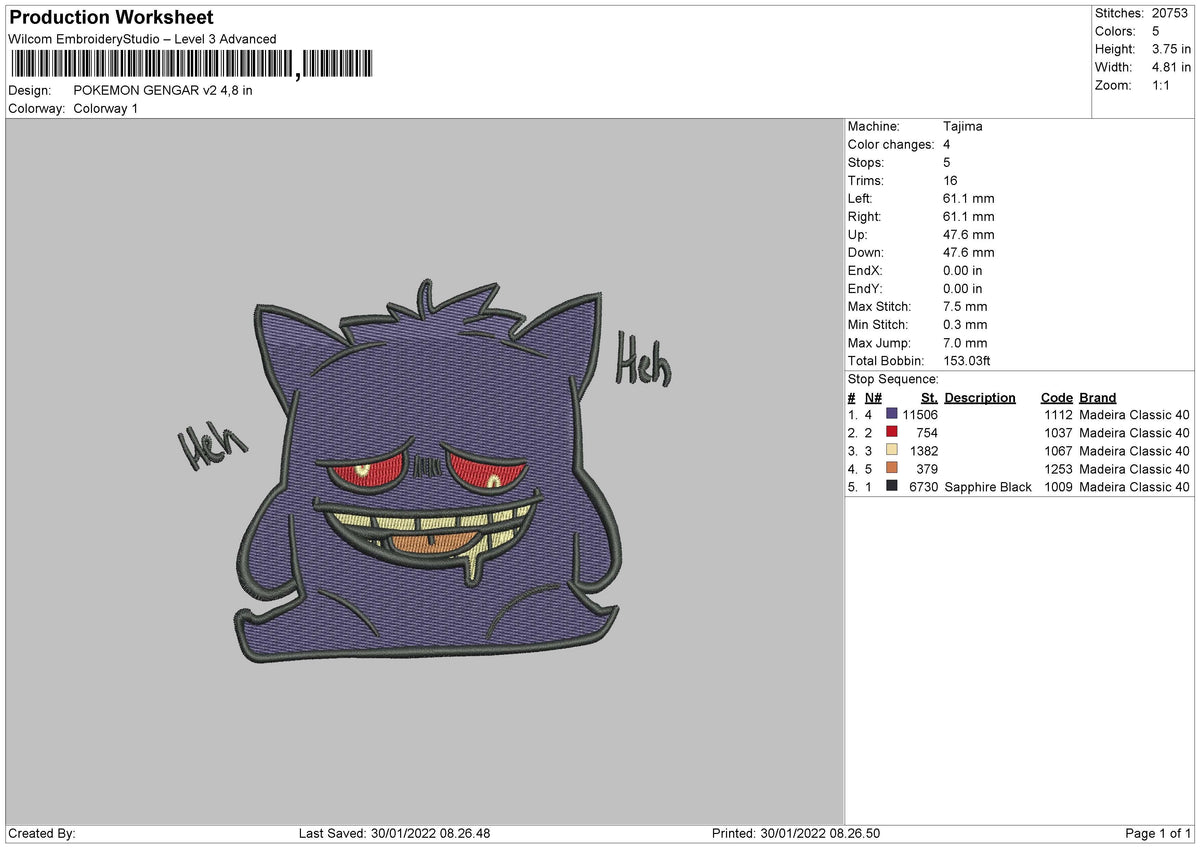This screenshot has height=848, width=1200.
Task: Select the "Down:" value 47.6 mm
Action: 969,253
